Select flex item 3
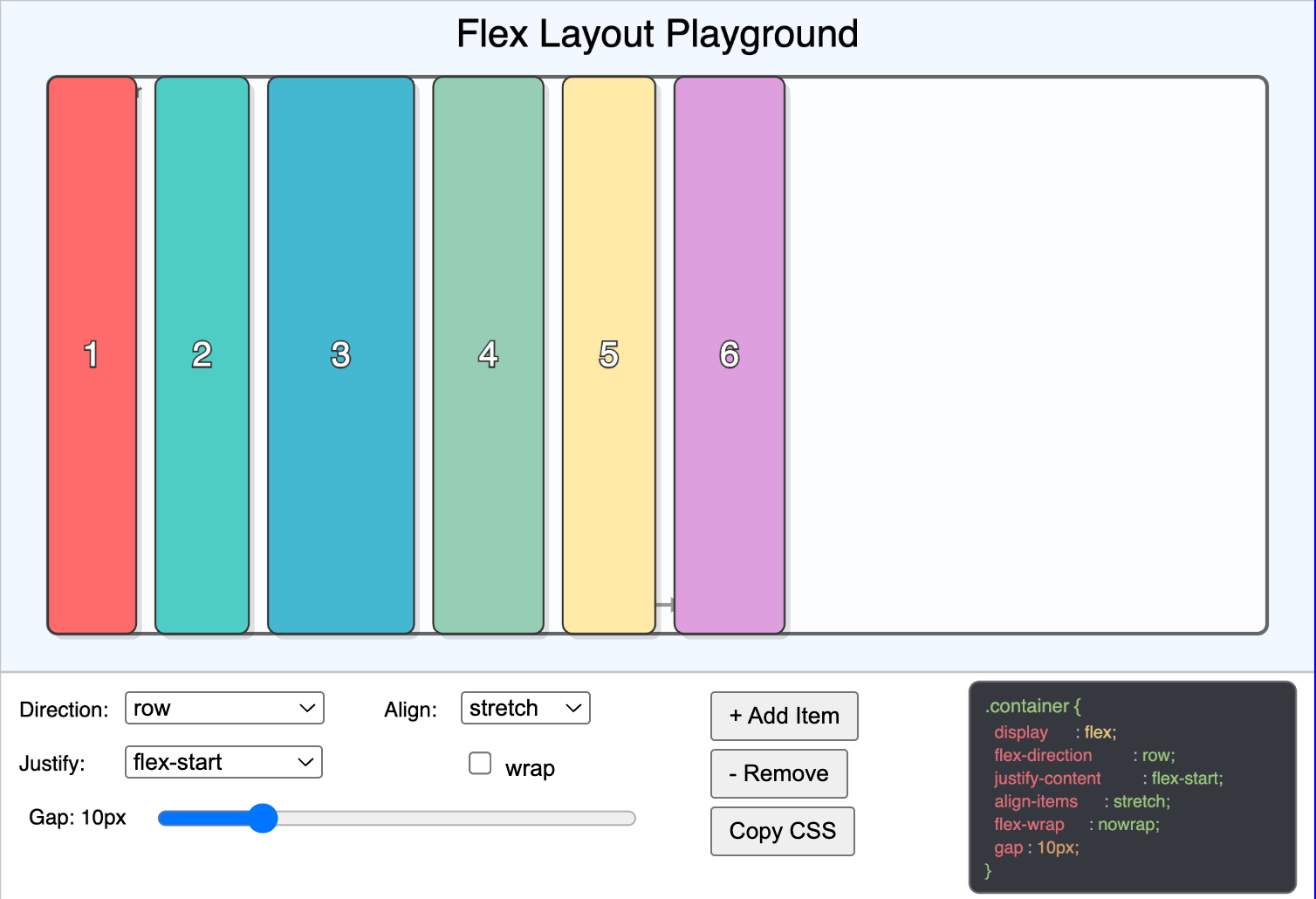The image size is (1316, 899). (x=340, y=354)
